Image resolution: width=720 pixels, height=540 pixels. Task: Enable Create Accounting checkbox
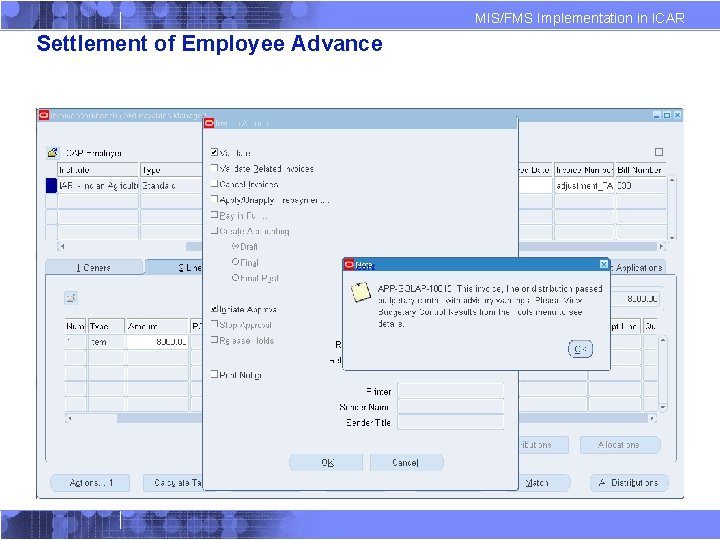[x=214, y=231]
